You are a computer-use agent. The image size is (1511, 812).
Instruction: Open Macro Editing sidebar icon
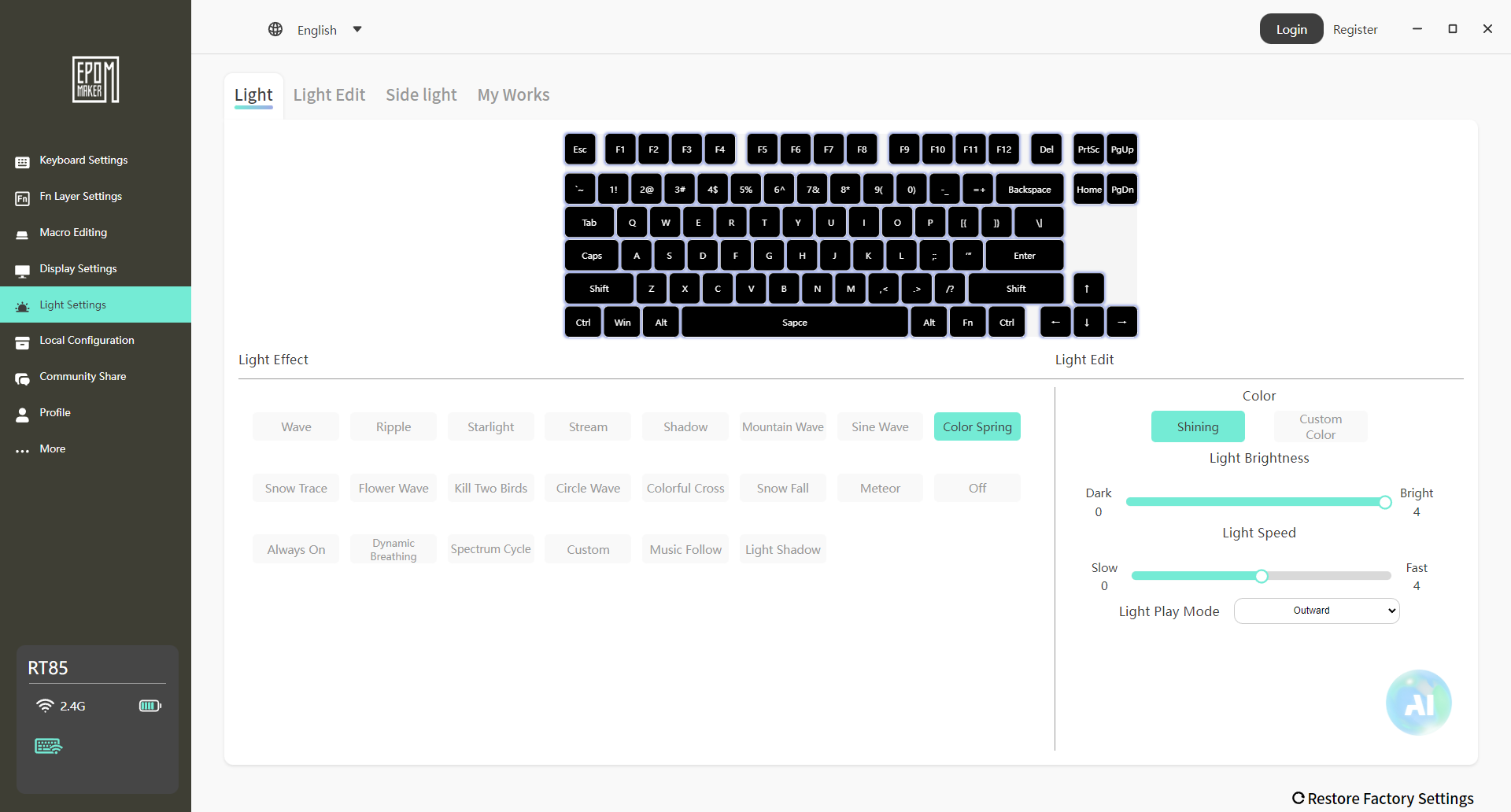pyautogui.click(x=22, y=234)
